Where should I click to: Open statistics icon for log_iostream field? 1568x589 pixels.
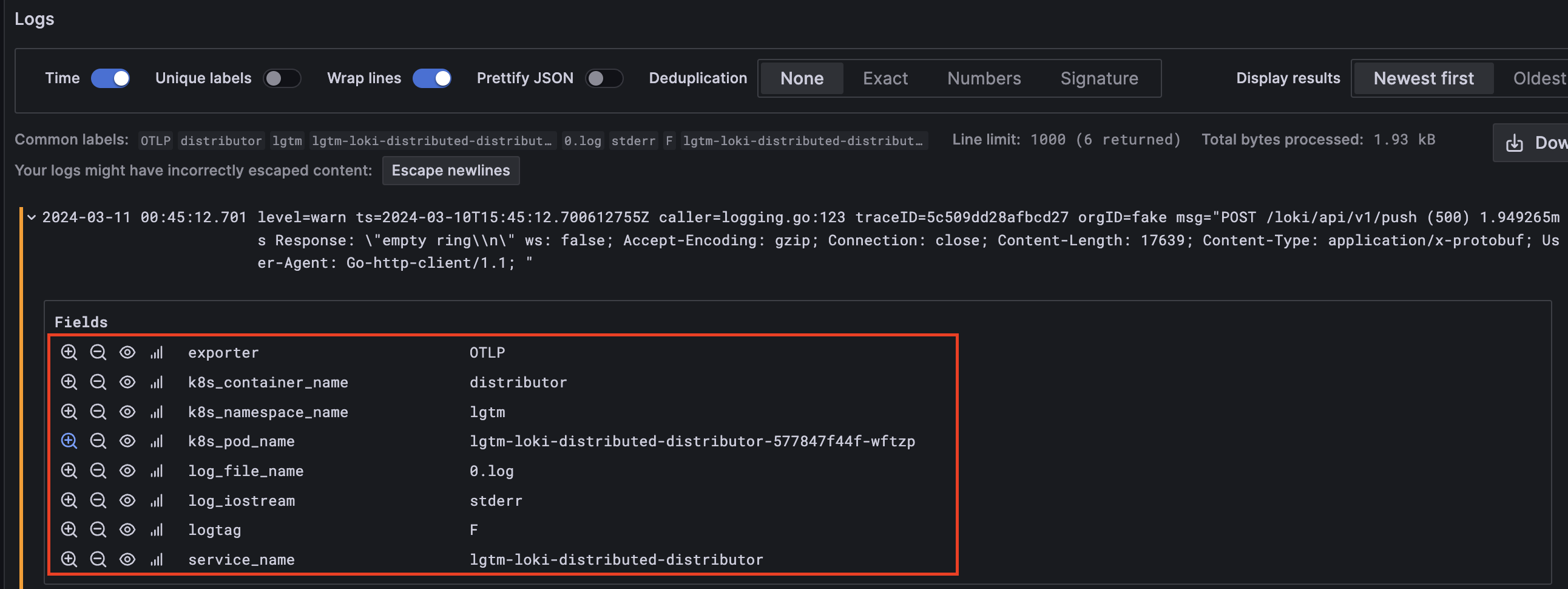pyautogui.click(x=157, y=501)
